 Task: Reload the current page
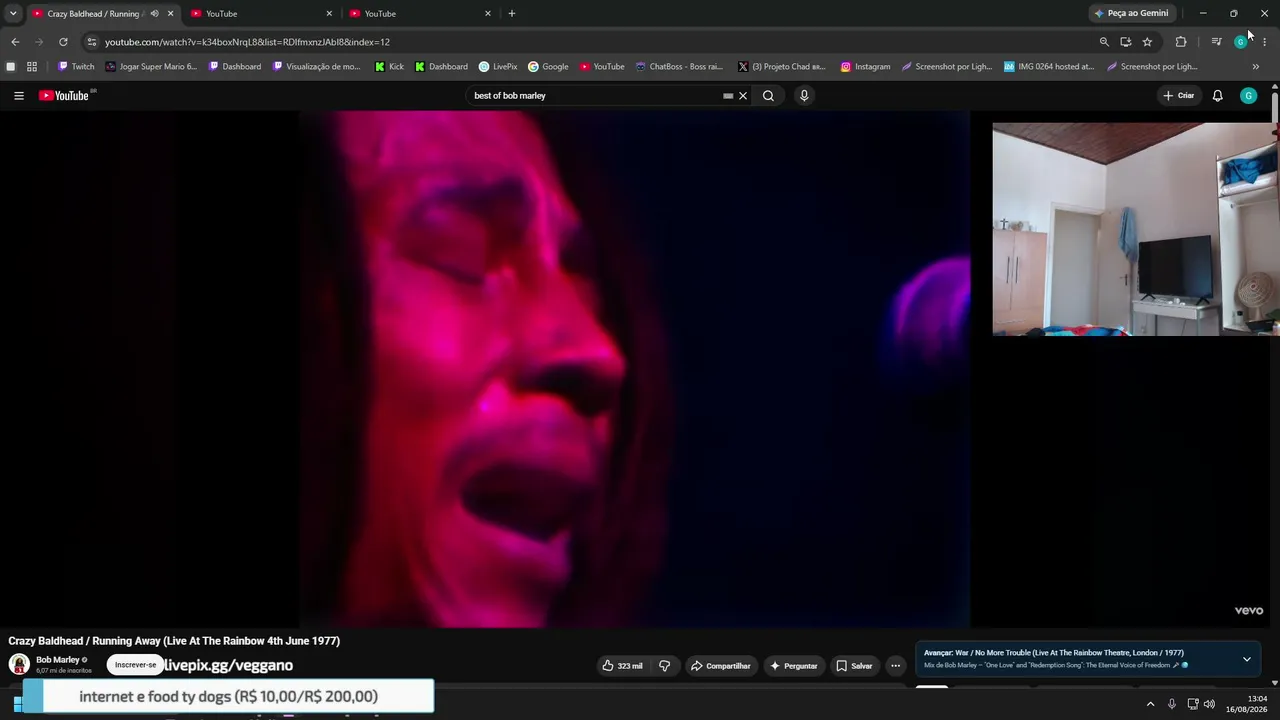[x=63, y=42]
